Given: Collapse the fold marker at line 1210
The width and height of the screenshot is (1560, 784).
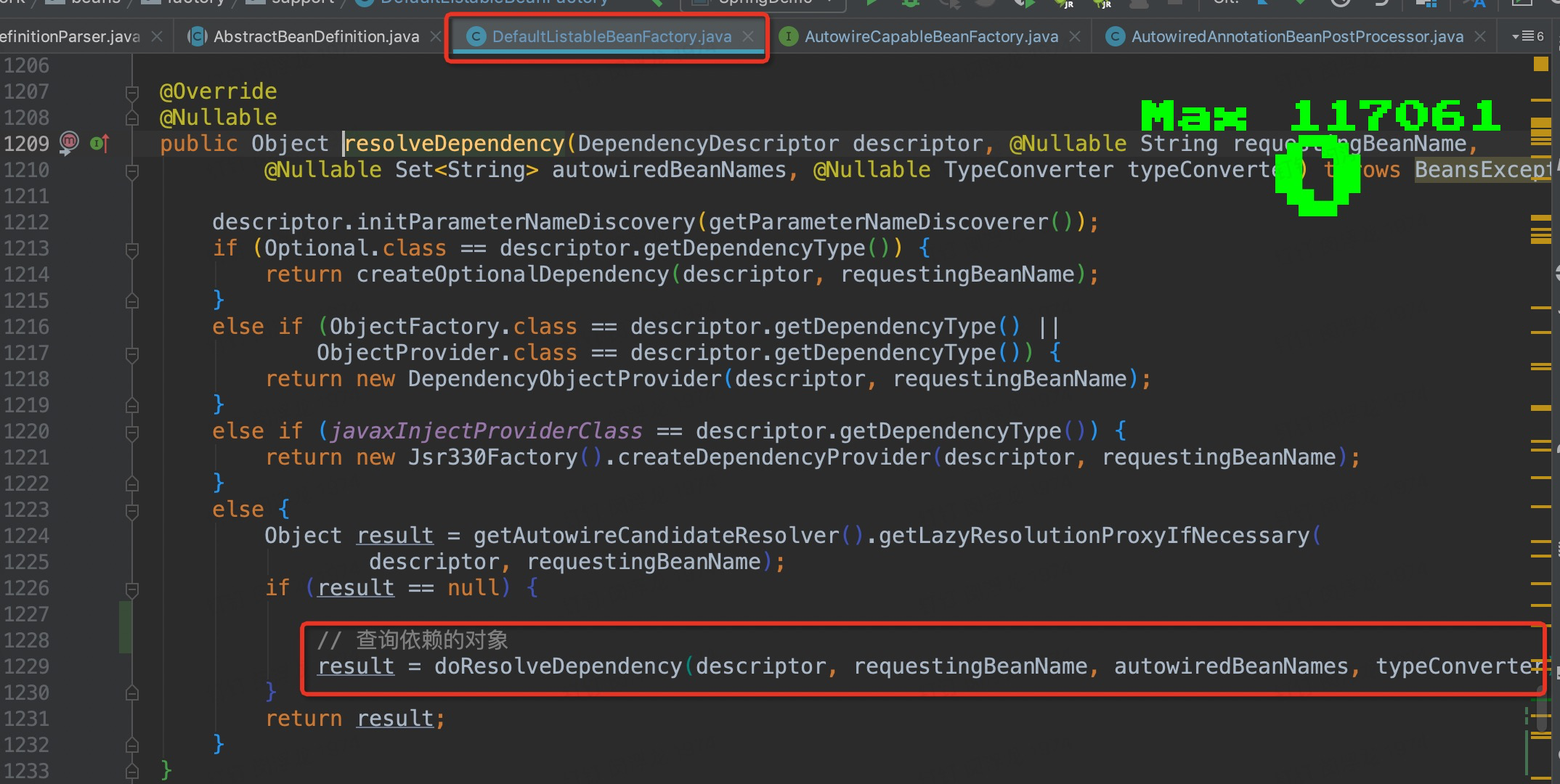Looking at the screenshot, I should click(132, 171).
